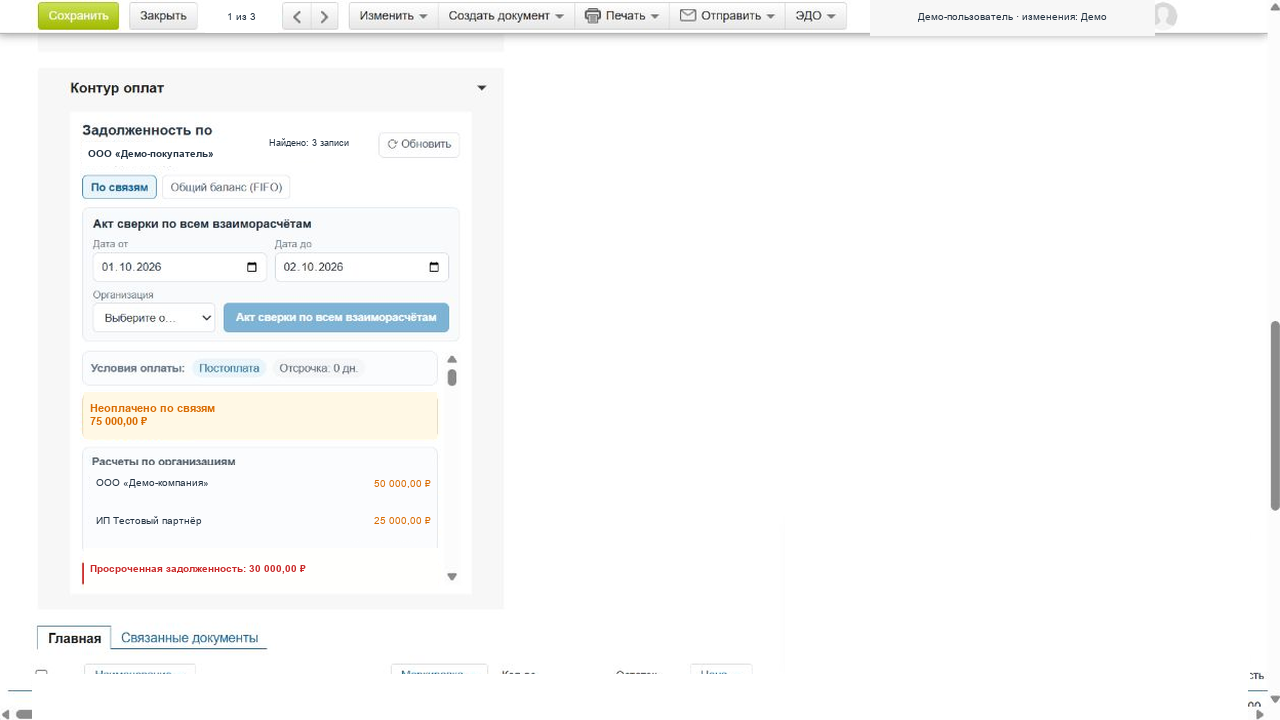1280x720 pixels.
Task: Click the 'Отсрочка: 0 дн.' badge
Action: click(318, 368)
